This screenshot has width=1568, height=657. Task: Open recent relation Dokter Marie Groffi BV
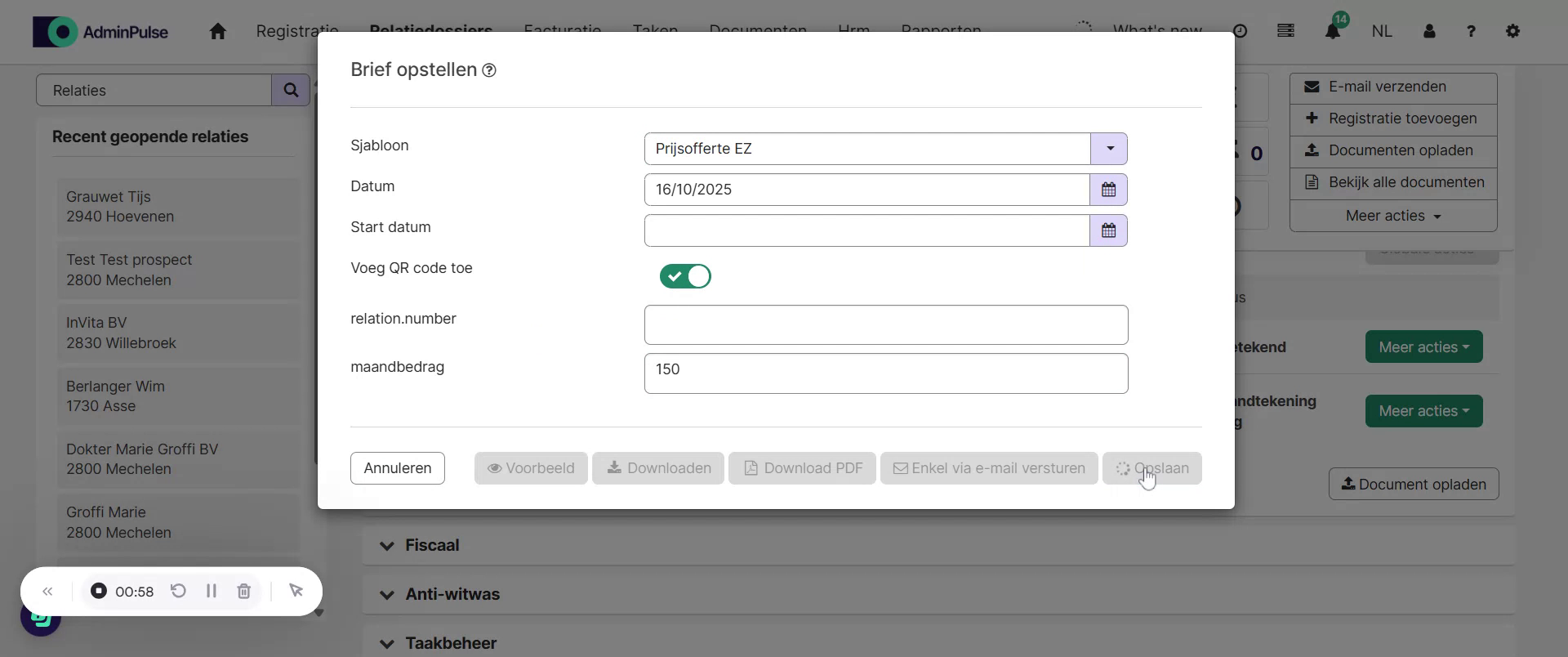click(x=178, y=459)
